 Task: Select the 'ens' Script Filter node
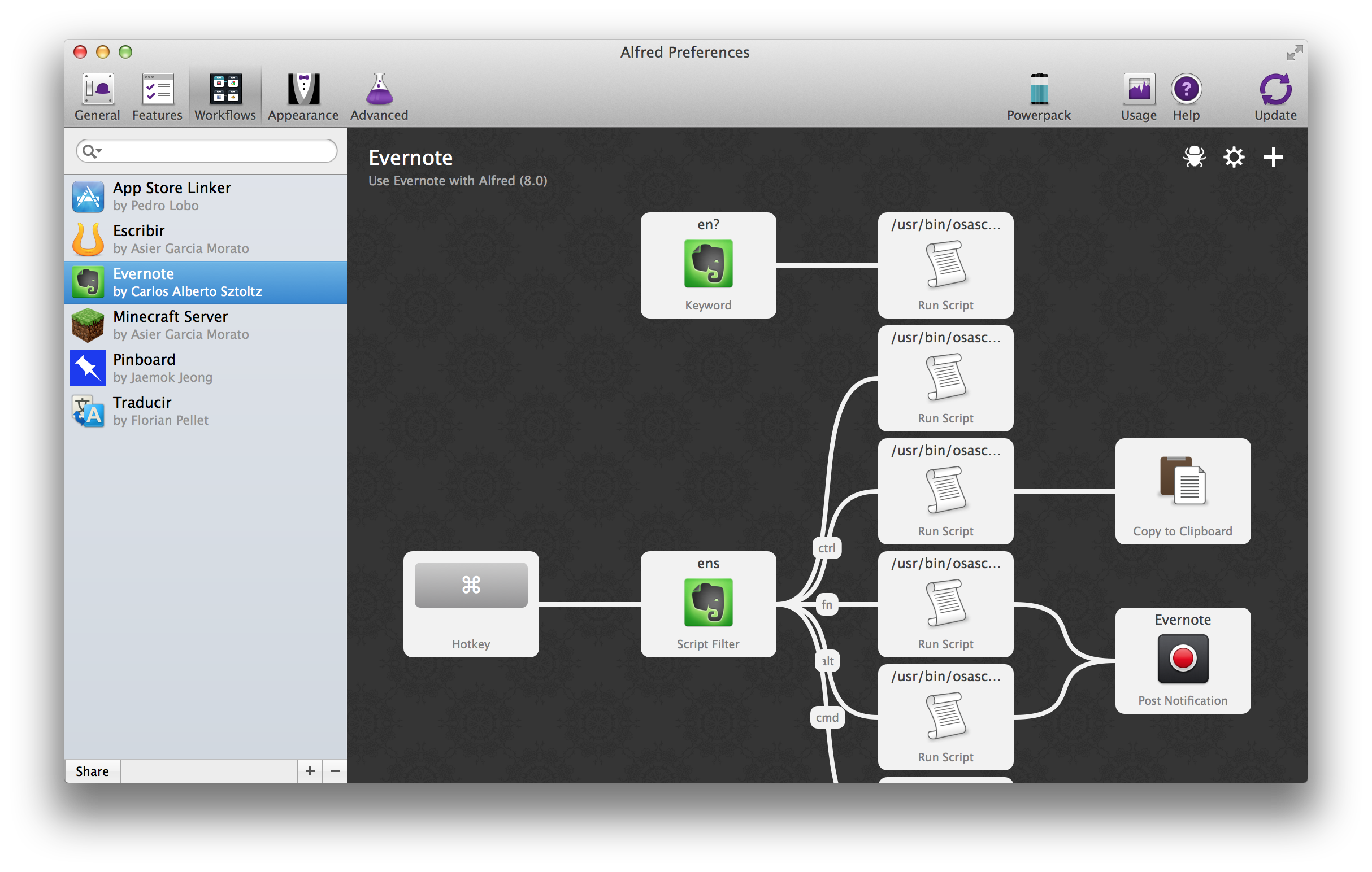coord(707,604)
